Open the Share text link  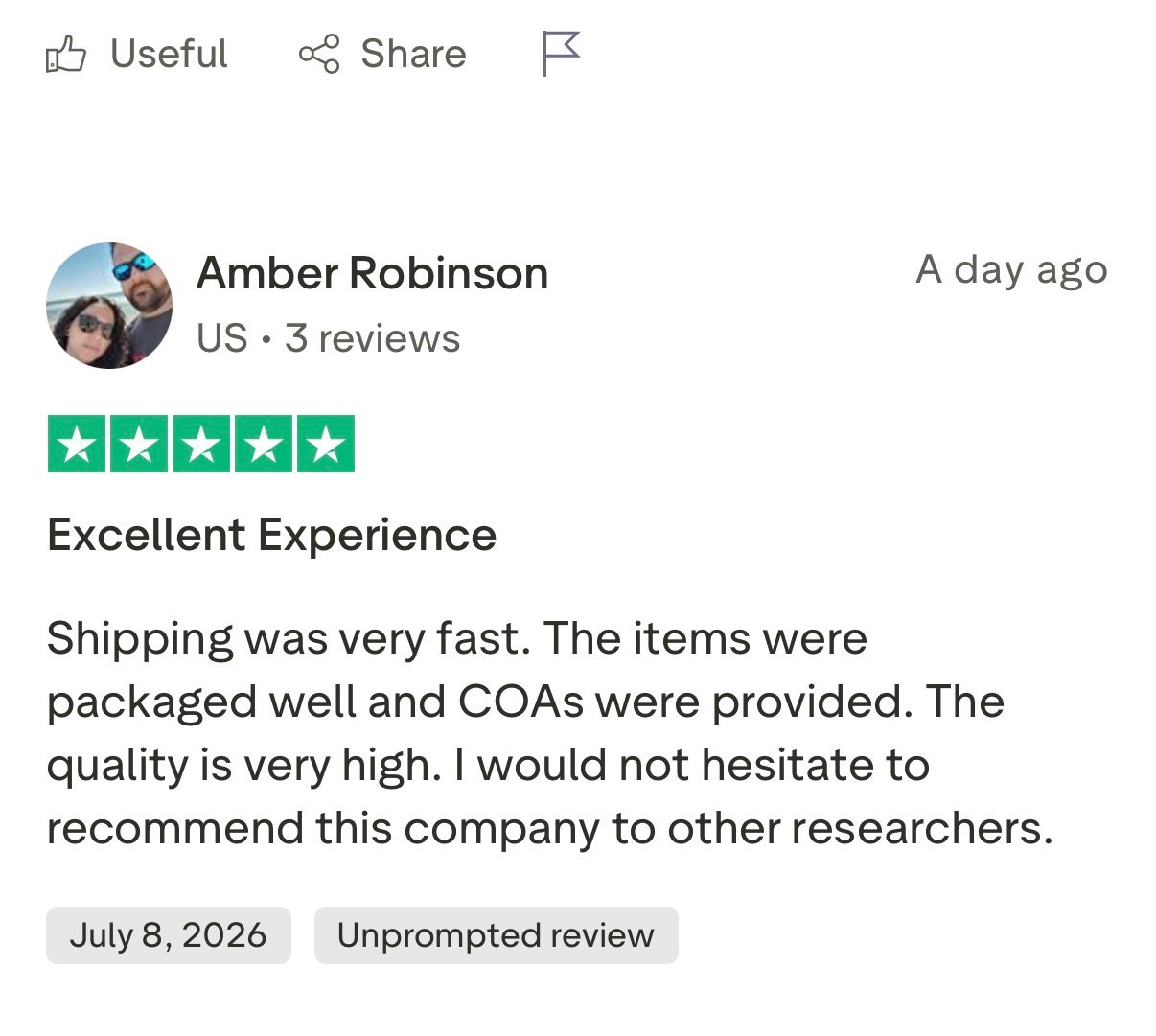tap(413, 54)
